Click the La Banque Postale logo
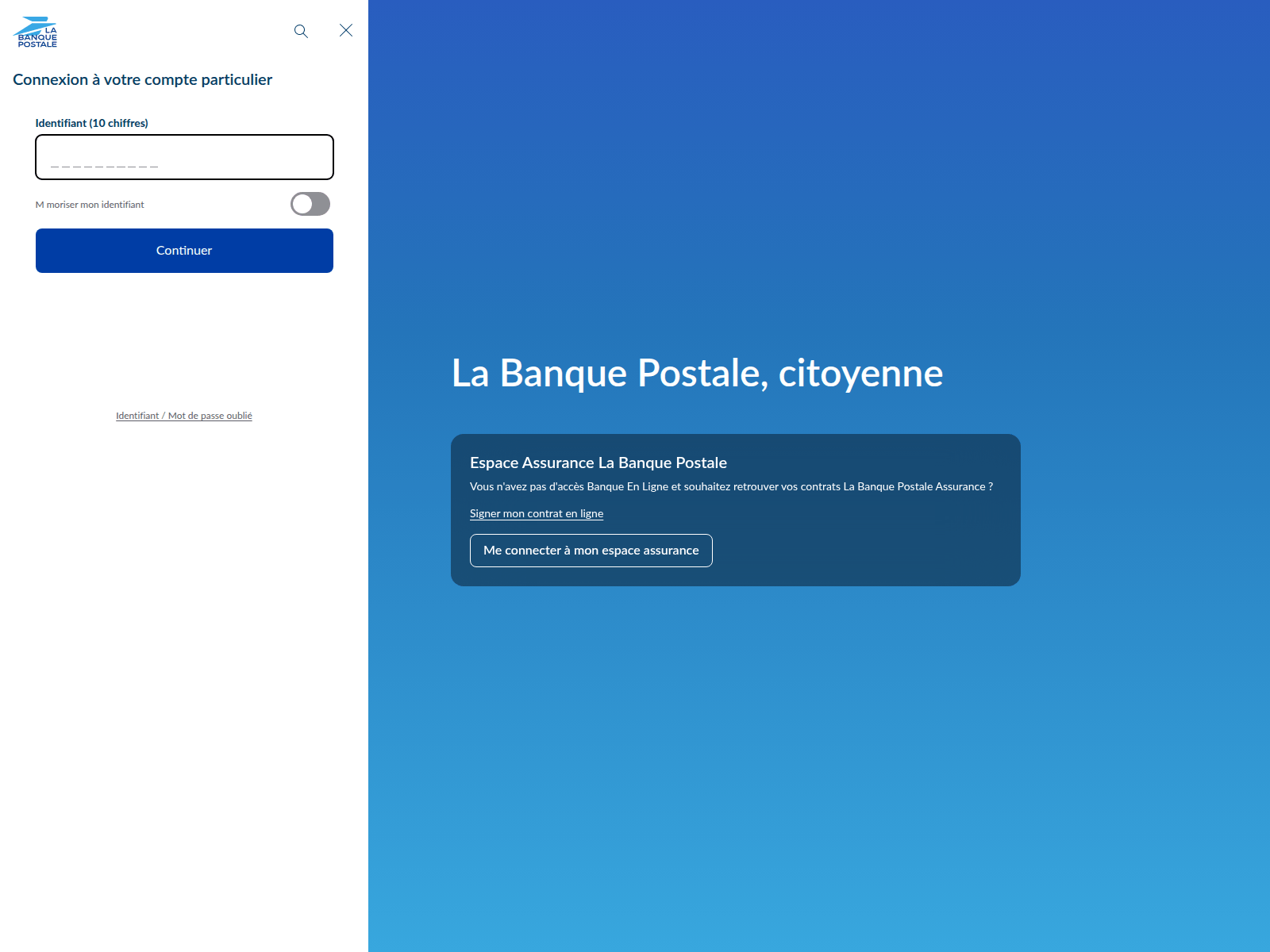Image resolution: width=1270 pixels, height=952 pixels. pos(36,32)
